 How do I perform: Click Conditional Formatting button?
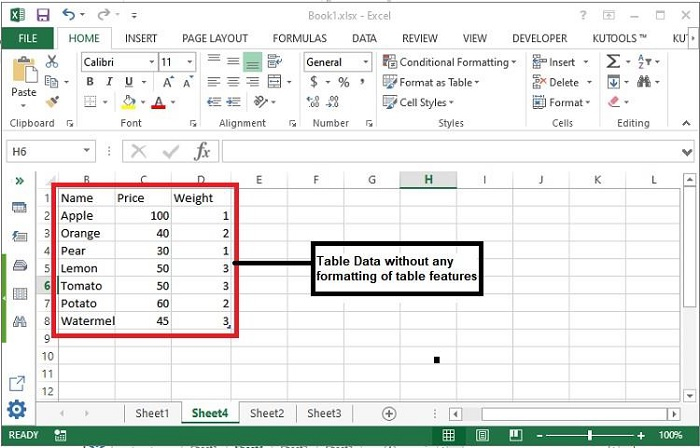click(450, 62)
